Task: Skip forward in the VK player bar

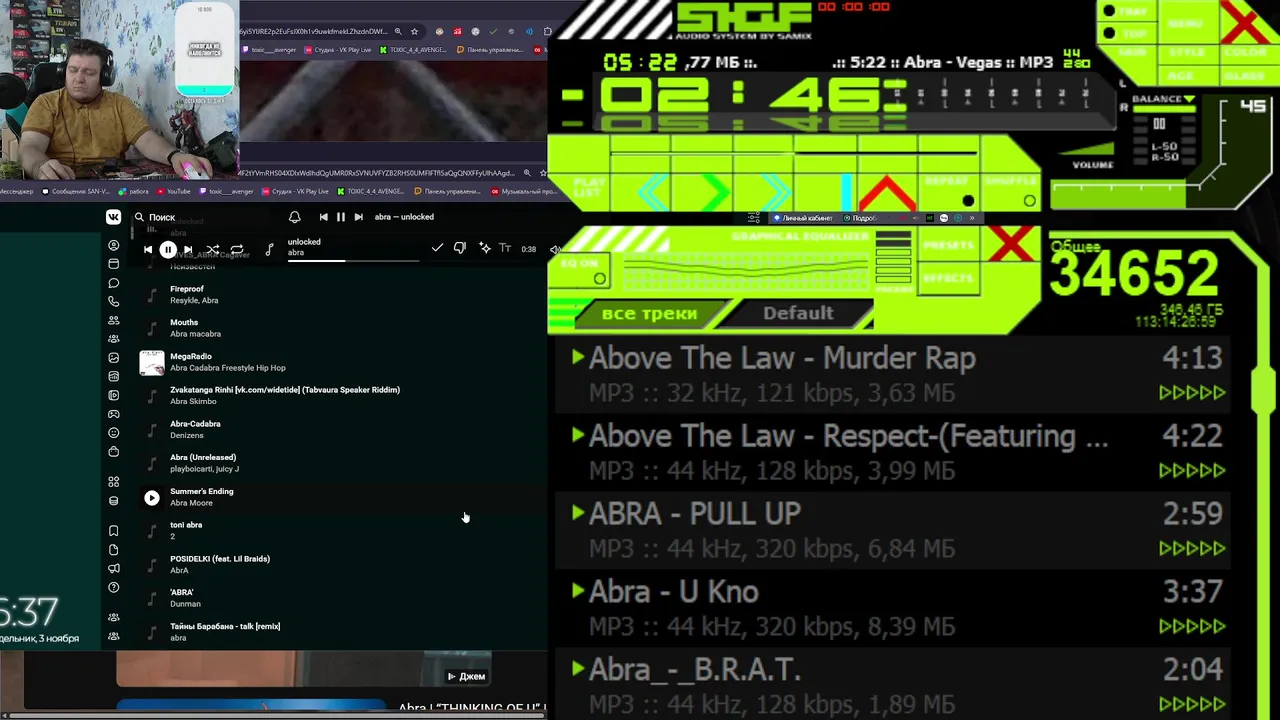Action: pyautogui.click(x=188, y=249)
